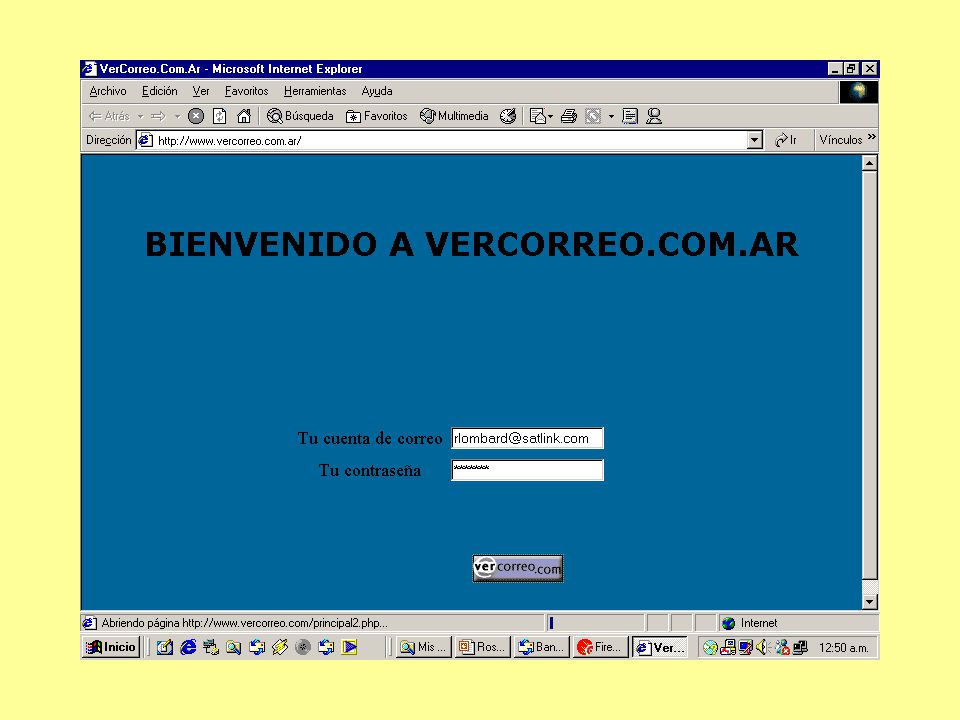This screenshot has height=720, width=960.
Task: Click the yellow lightning quick launch icon
Action: [x=280, y=647]
